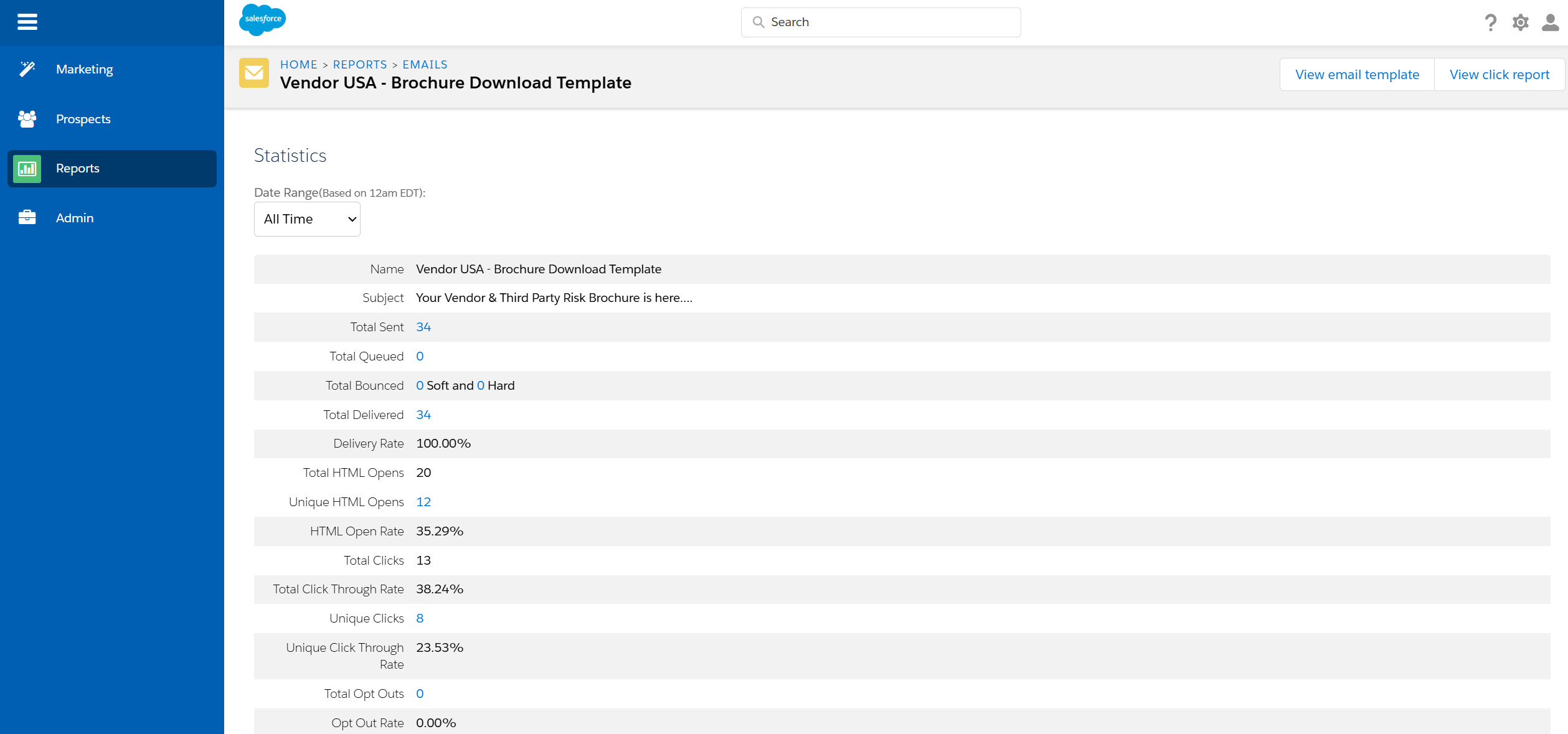The height and width of the screenshot is (734, 1568).
Task: Click the View click report button
Action: click(x=1500, y=75)
